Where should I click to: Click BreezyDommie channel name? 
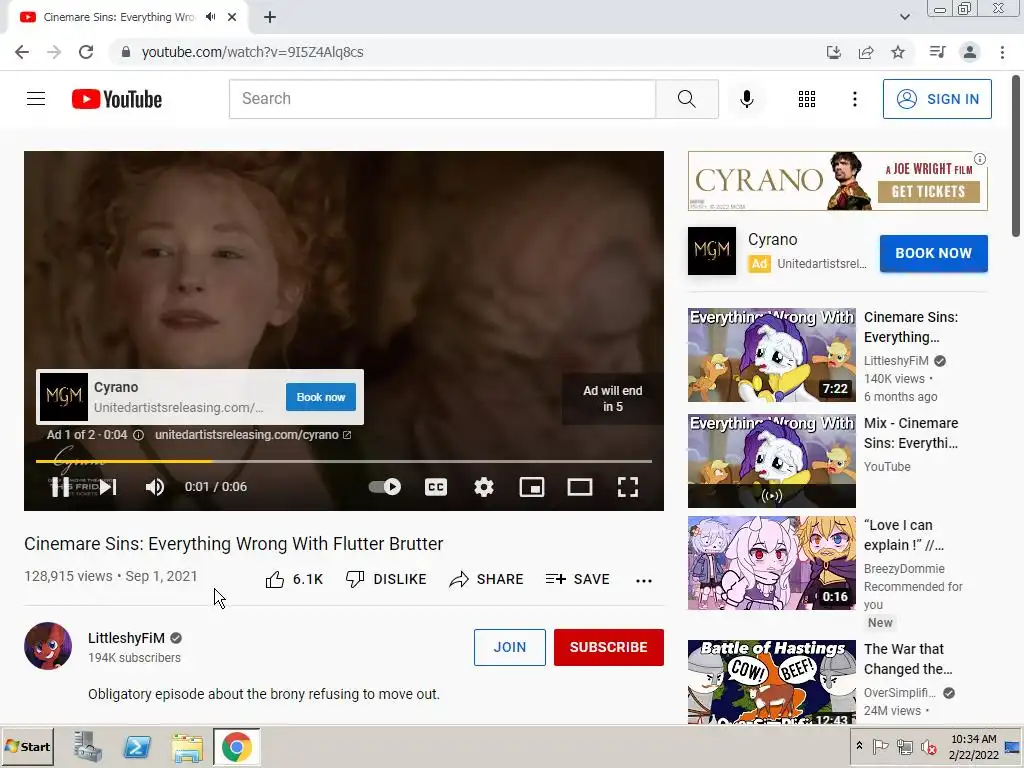[904, 569]
